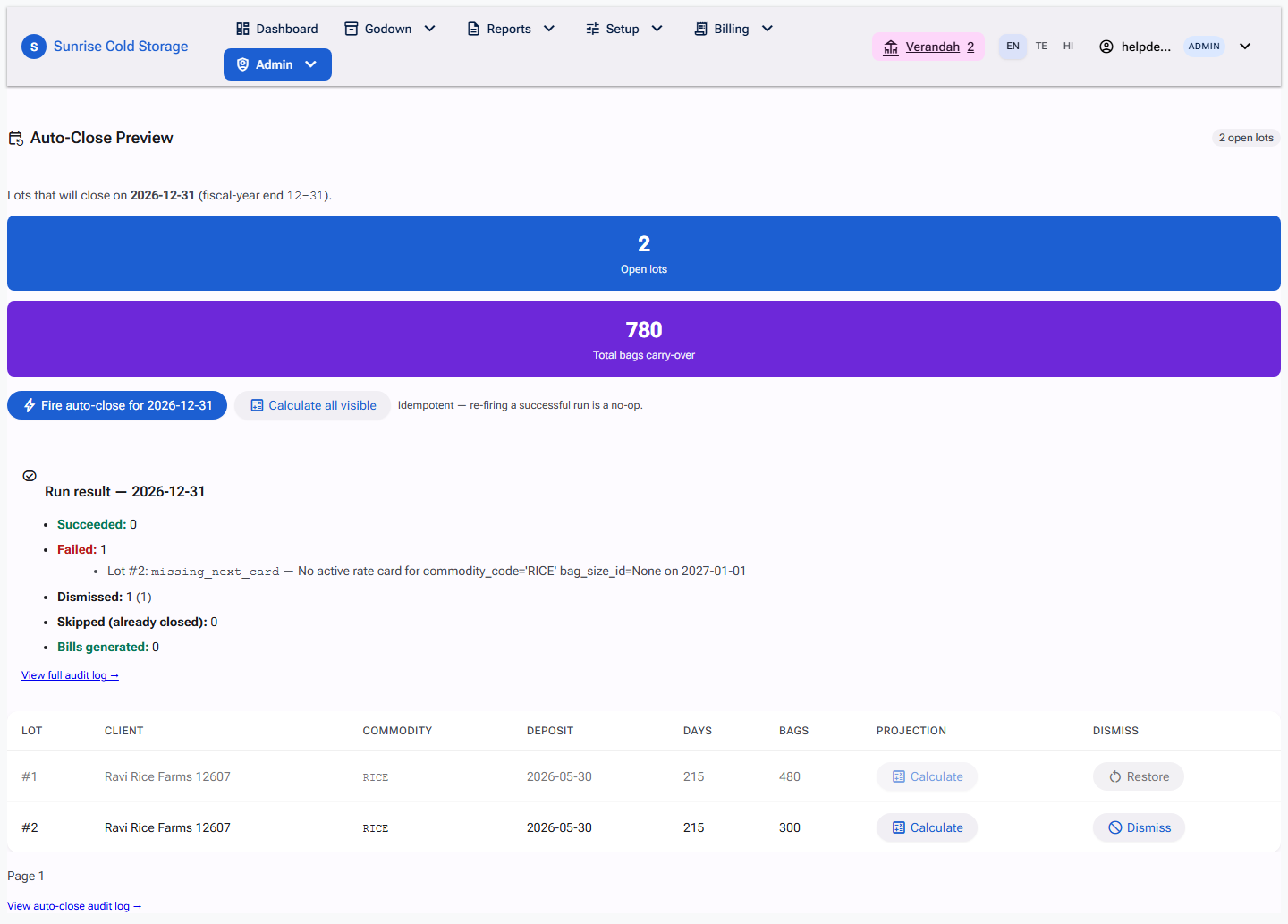Viewport: 1288px width, 924px height.
Task: Click the lightning bolt fire icon
Action: (x=30, y=405)
